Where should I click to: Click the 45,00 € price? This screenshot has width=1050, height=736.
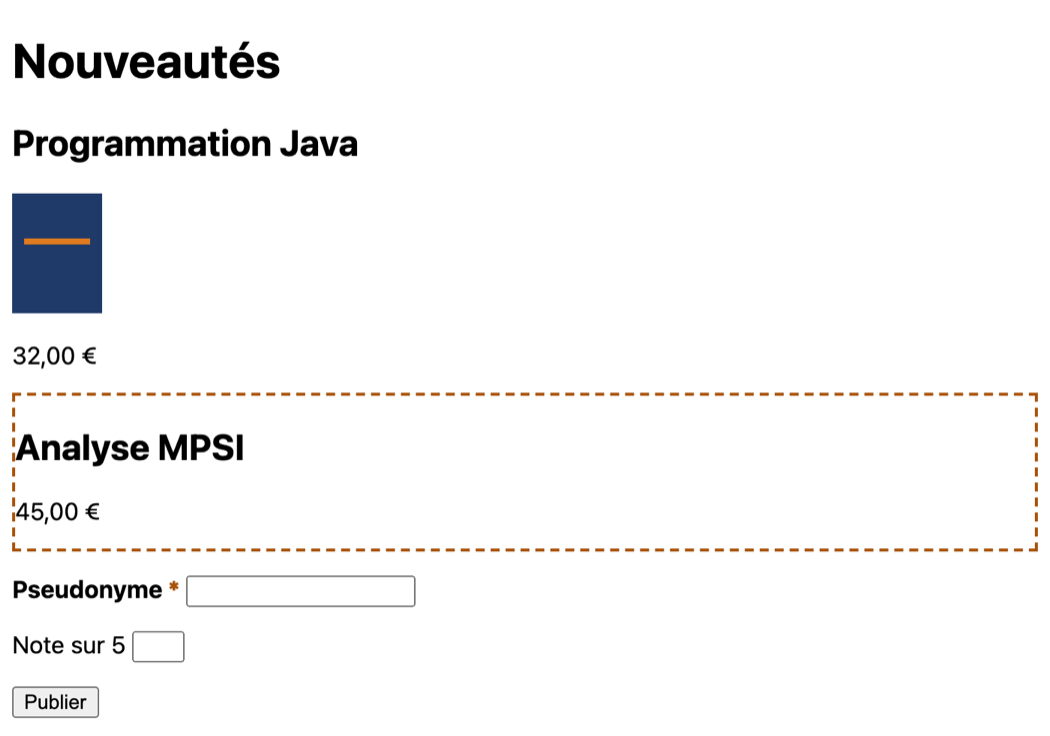point(58,512)
